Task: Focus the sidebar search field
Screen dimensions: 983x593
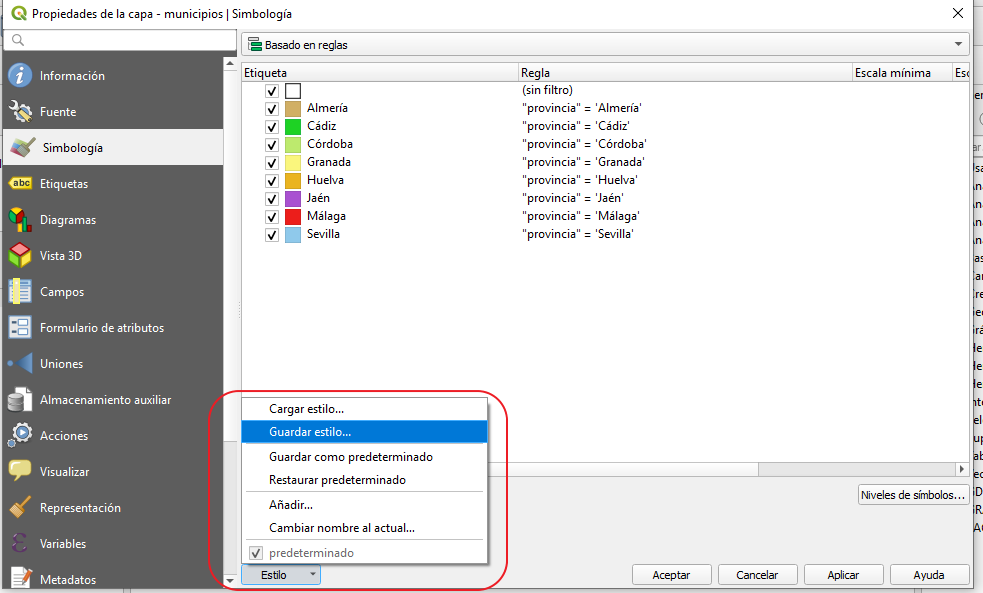Action: 120,40
